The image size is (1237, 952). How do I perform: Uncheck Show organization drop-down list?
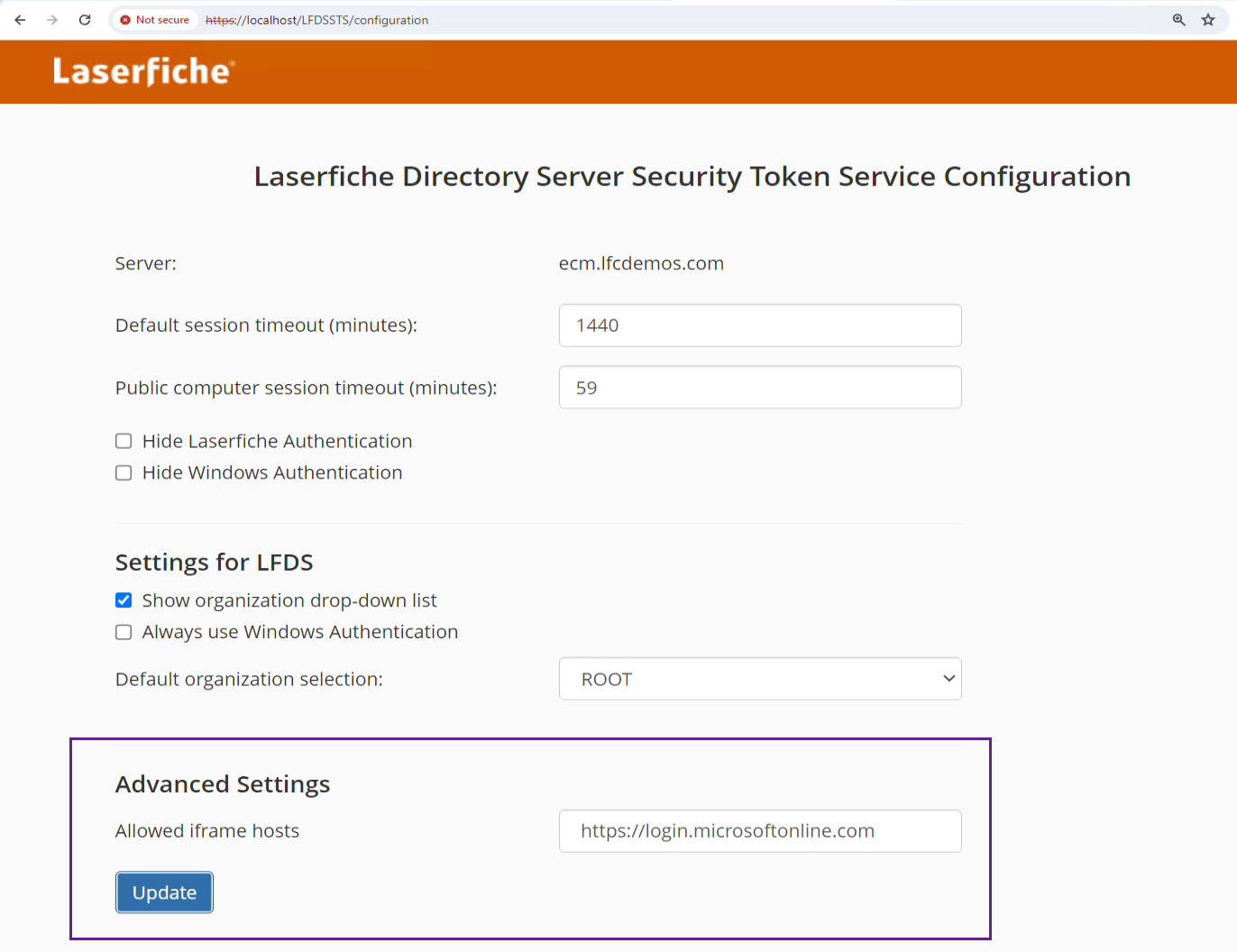124,600
